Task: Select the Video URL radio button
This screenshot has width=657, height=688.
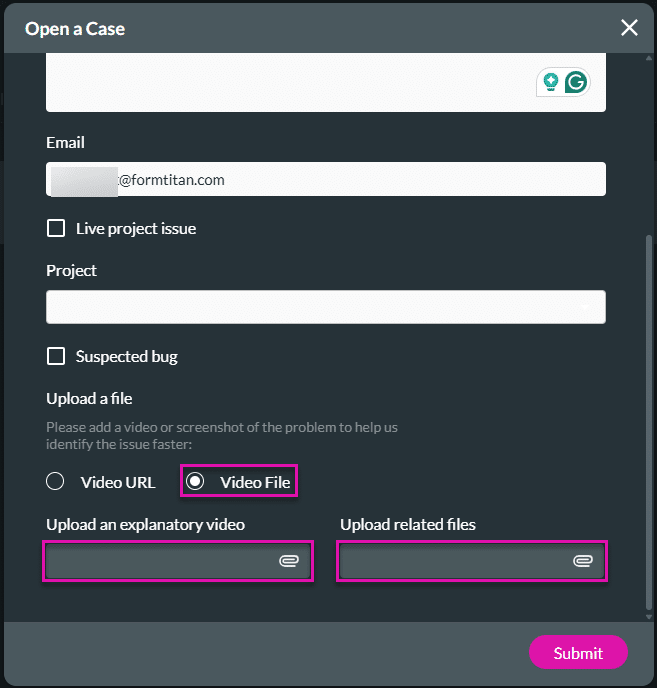Action: 56,482
